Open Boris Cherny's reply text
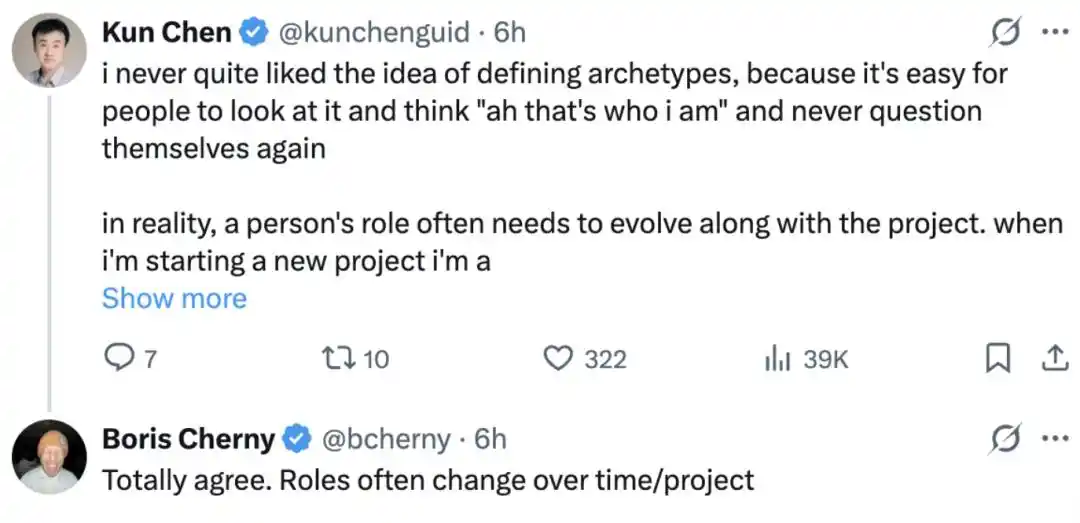The height and width of the screenshot is (523, 1080). (x=428, y=480)
